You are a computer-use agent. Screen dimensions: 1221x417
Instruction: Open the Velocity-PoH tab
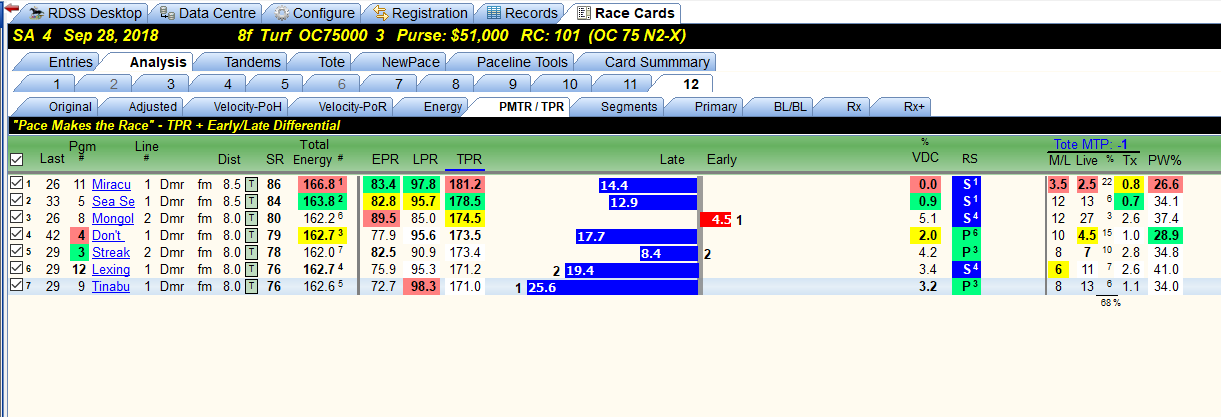click(x=247, y=106)
